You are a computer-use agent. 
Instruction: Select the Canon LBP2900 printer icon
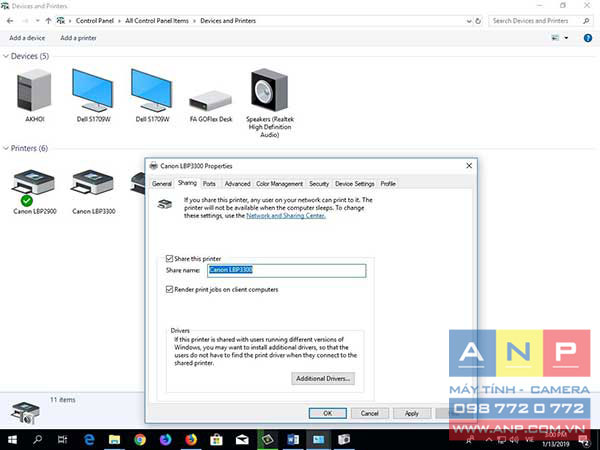point(34,187)
